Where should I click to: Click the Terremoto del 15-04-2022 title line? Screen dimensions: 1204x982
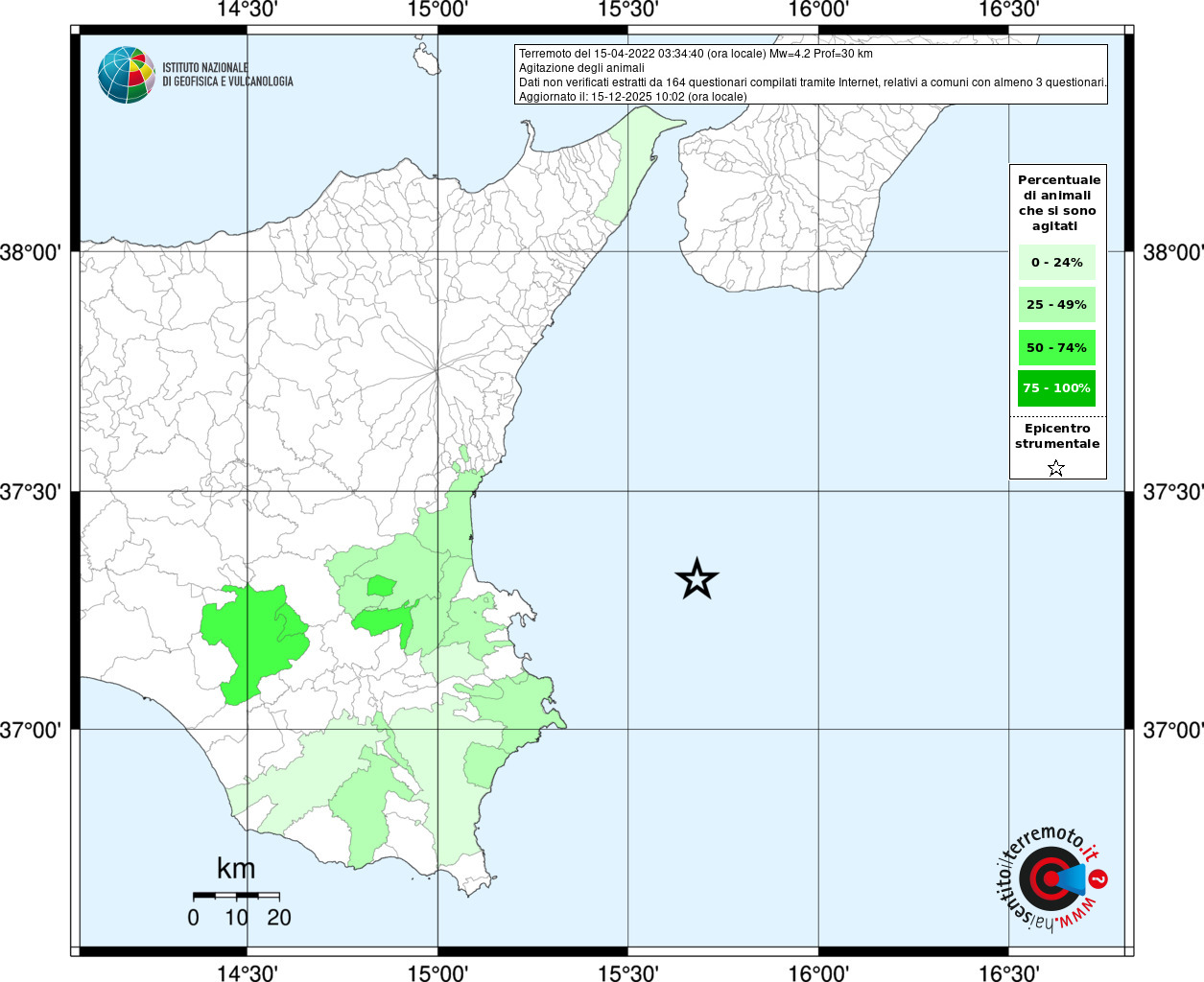coord(696,54)
